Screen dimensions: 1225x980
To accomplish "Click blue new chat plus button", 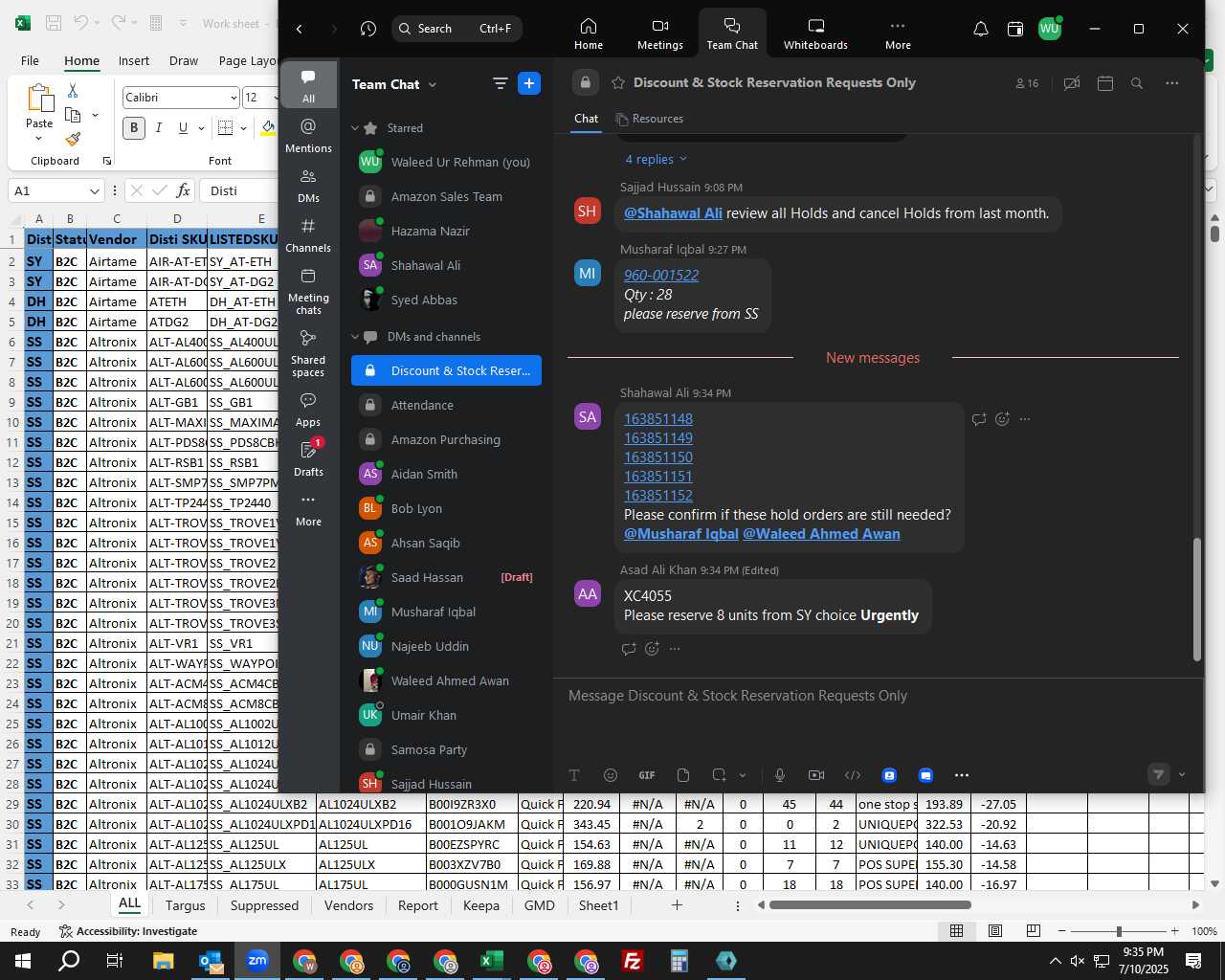I will pos(529,83).
